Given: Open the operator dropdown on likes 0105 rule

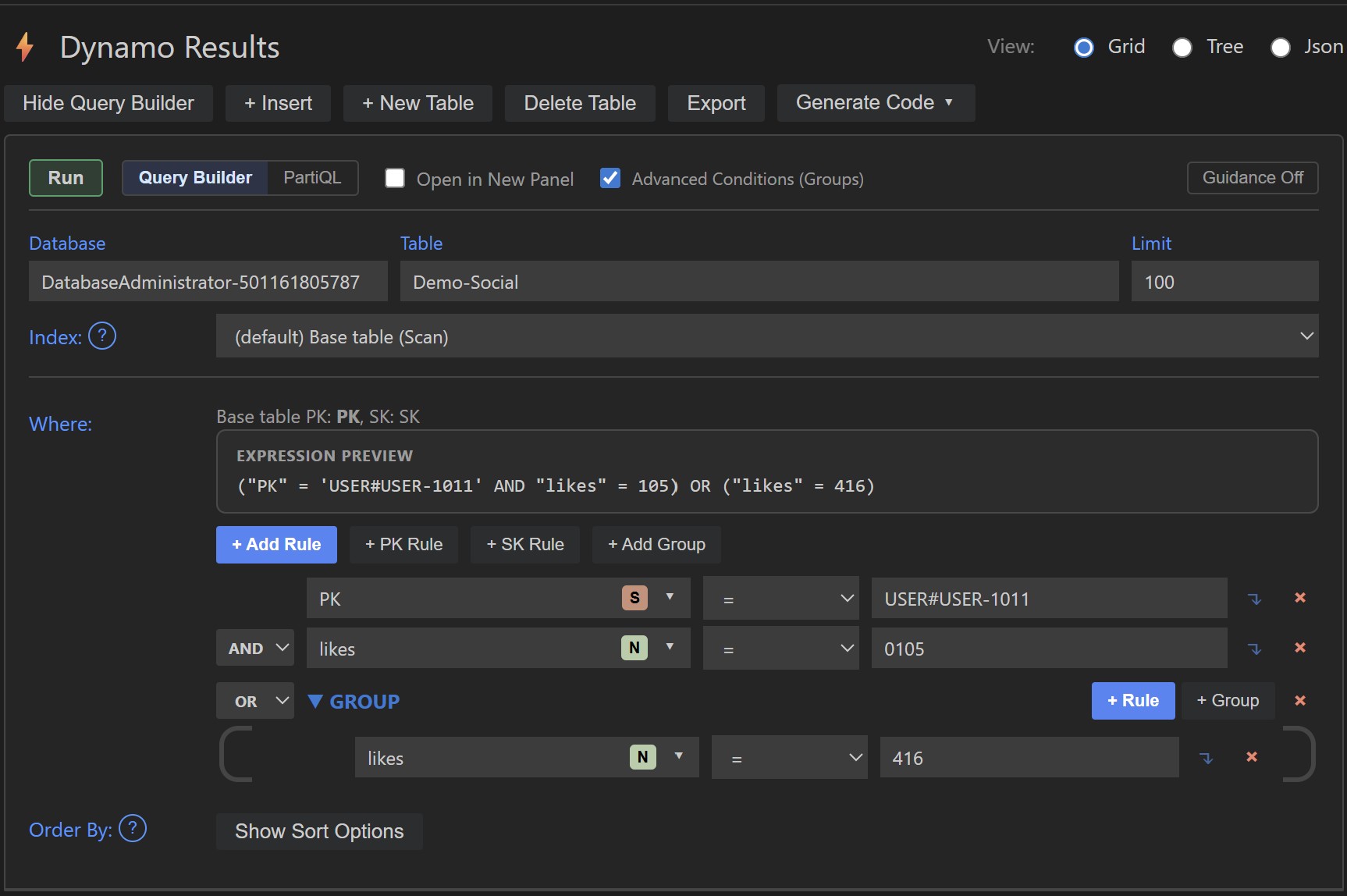Looking at the screenshot, I should click(x=781, y=649).
